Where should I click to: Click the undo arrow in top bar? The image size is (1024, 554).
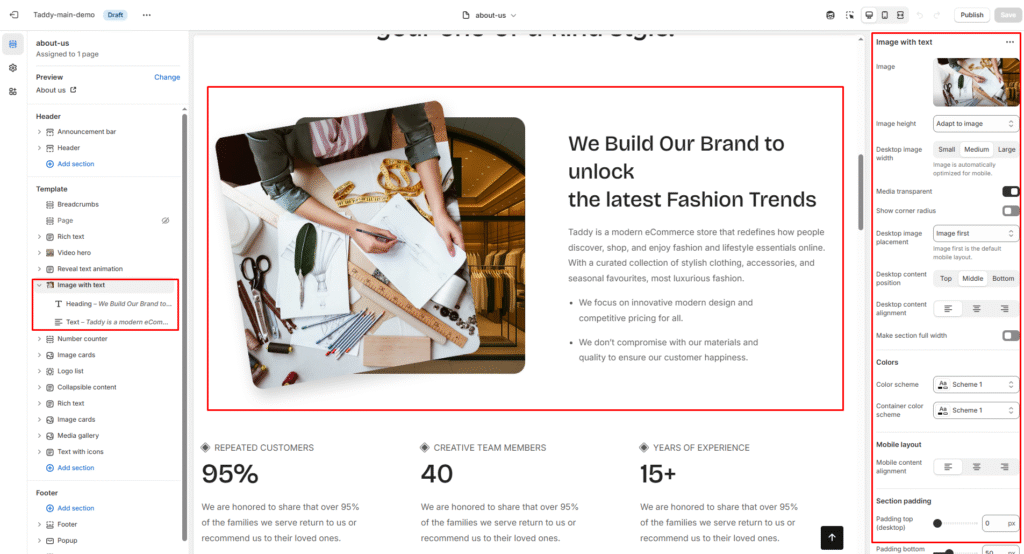pos(920,15)
